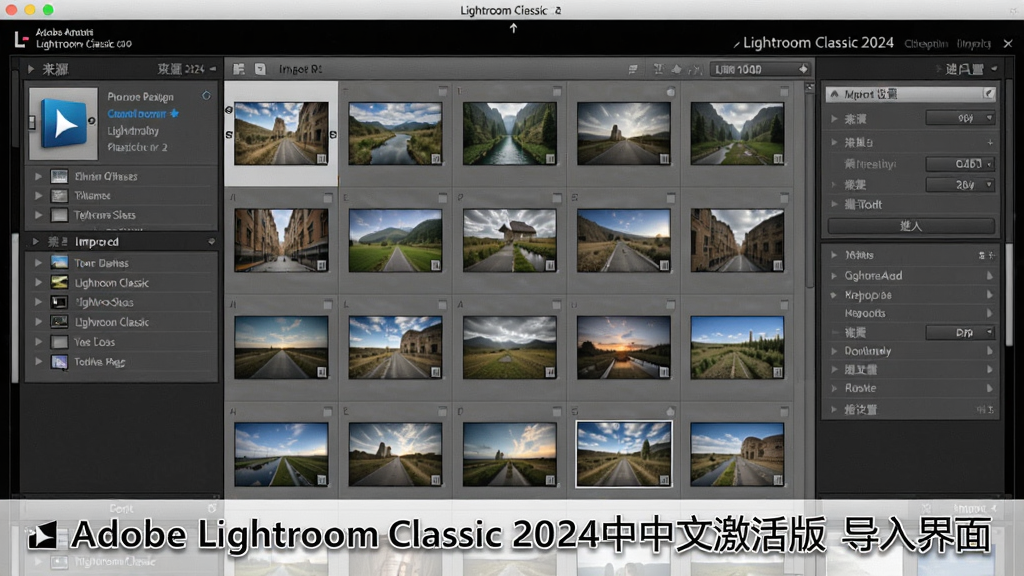This screenshot has width=1024, height=576.
Task: Click the arrow-shaped icon in the grid toolbar
Action: click(677, 69)
